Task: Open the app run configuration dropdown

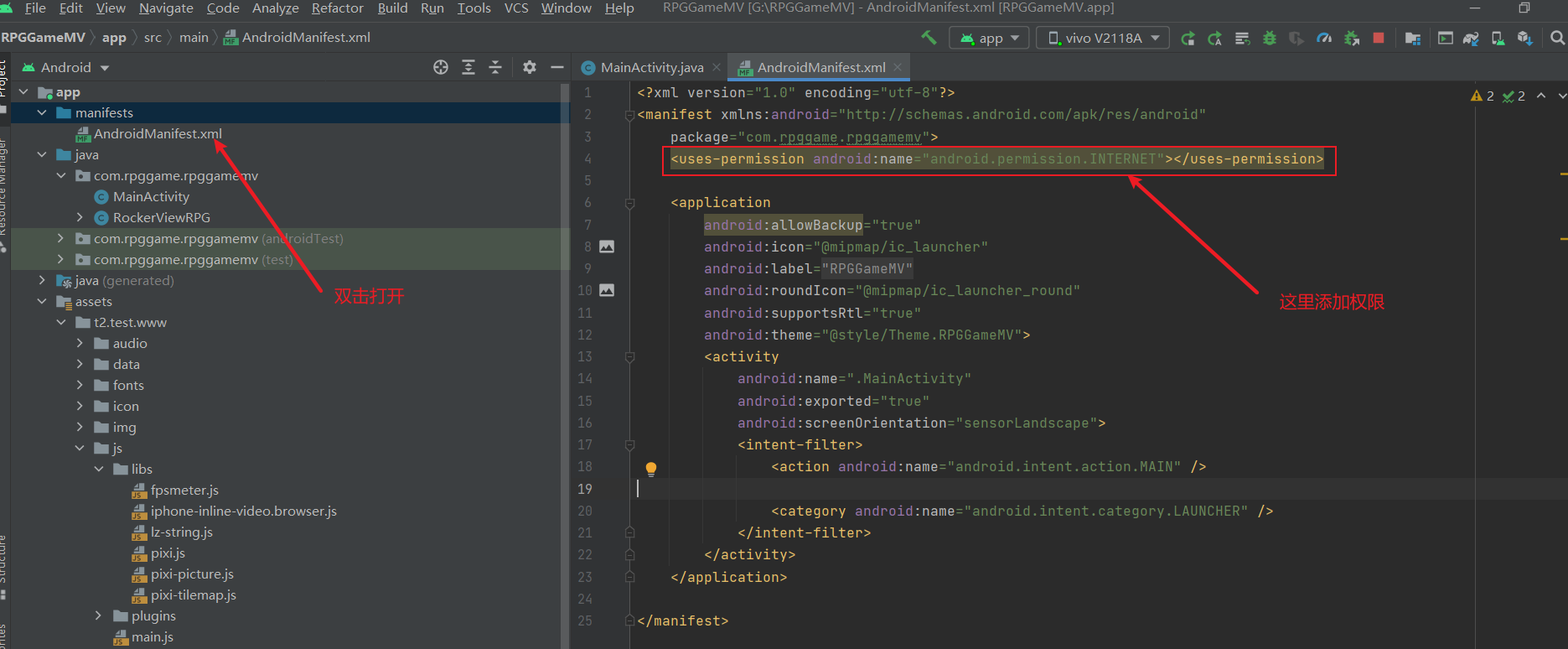Action: 990,38
